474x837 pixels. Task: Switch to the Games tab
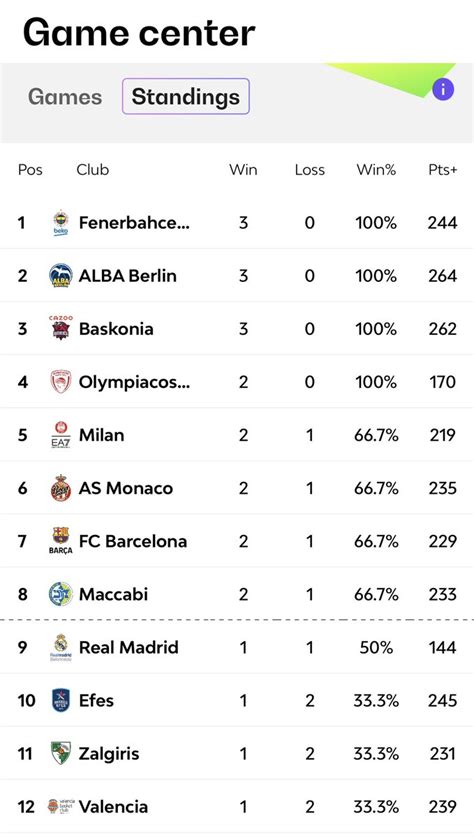click(65, 97)
